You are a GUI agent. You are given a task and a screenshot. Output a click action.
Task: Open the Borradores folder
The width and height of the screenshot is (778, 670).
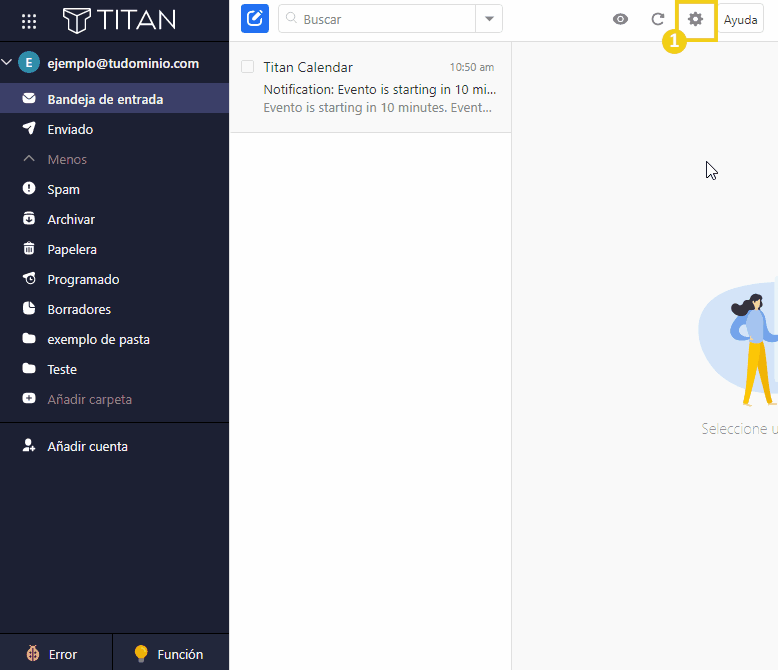point(114,309)
